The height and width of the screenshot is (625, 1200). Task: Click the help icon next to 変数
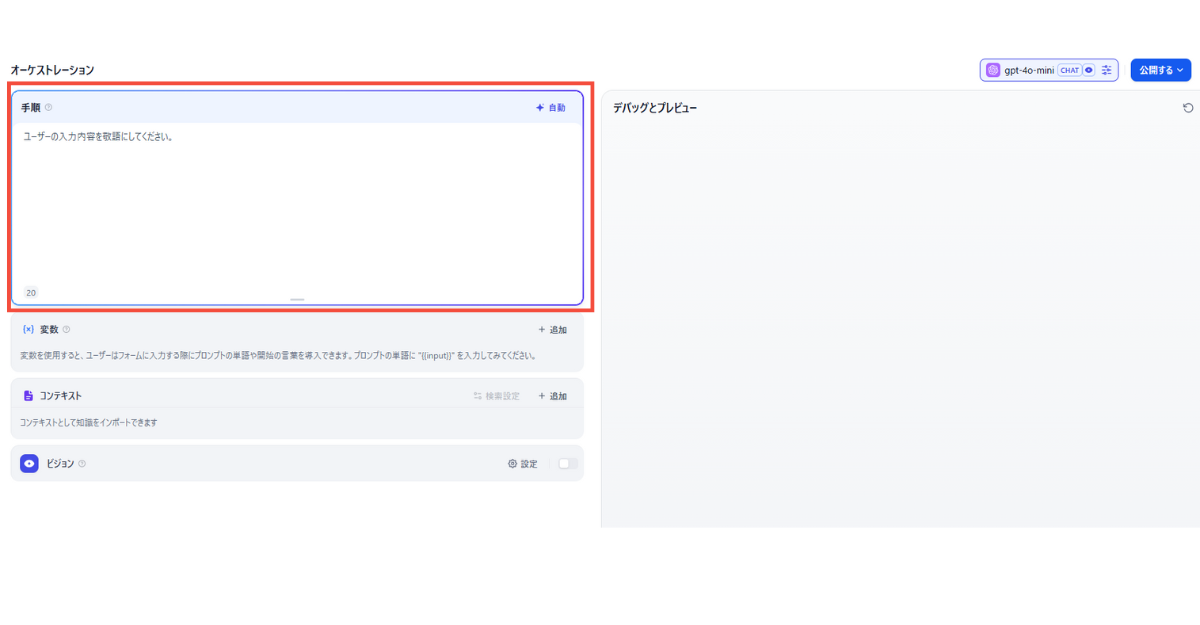coord(66,330)
